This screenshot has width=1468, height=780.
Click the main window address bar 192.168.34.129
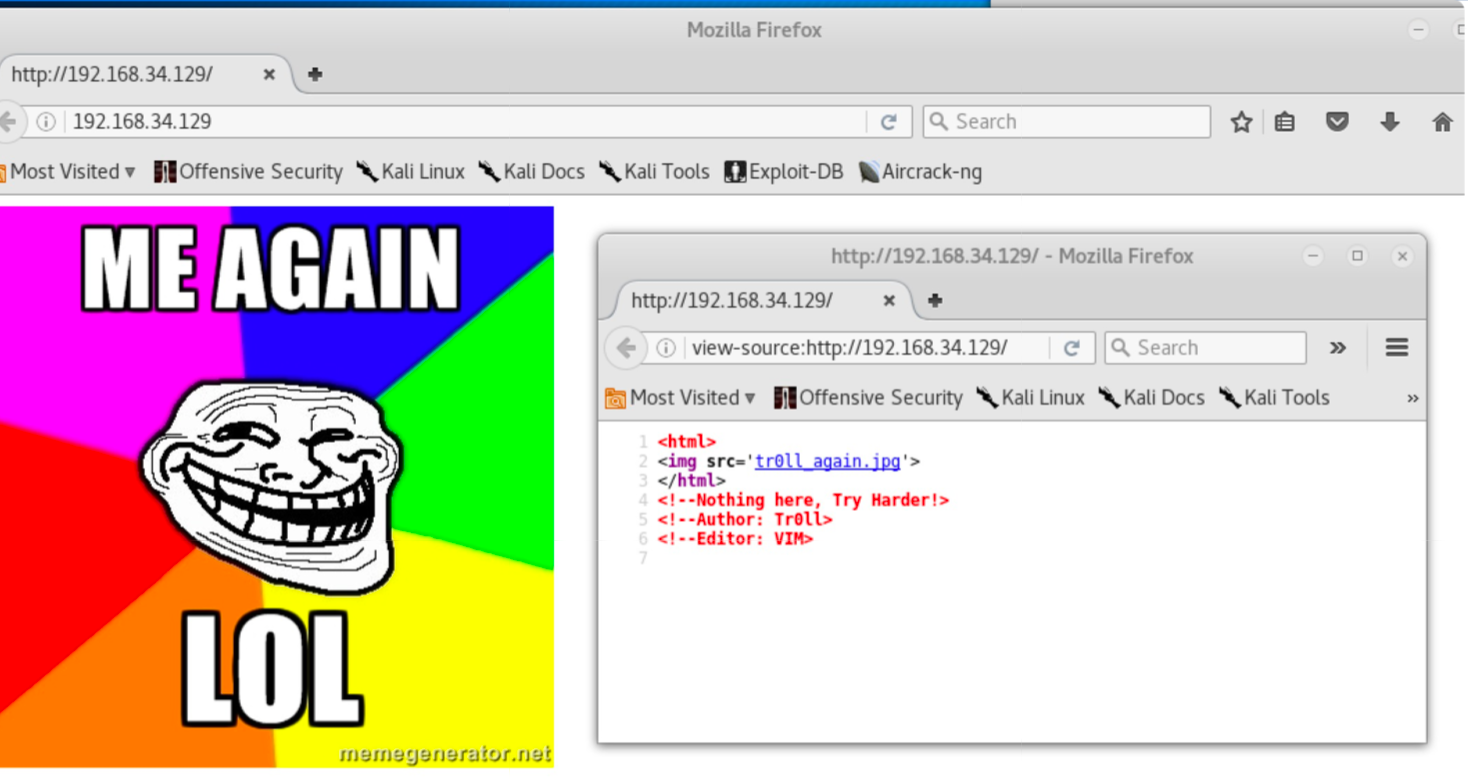coord(464,122)
